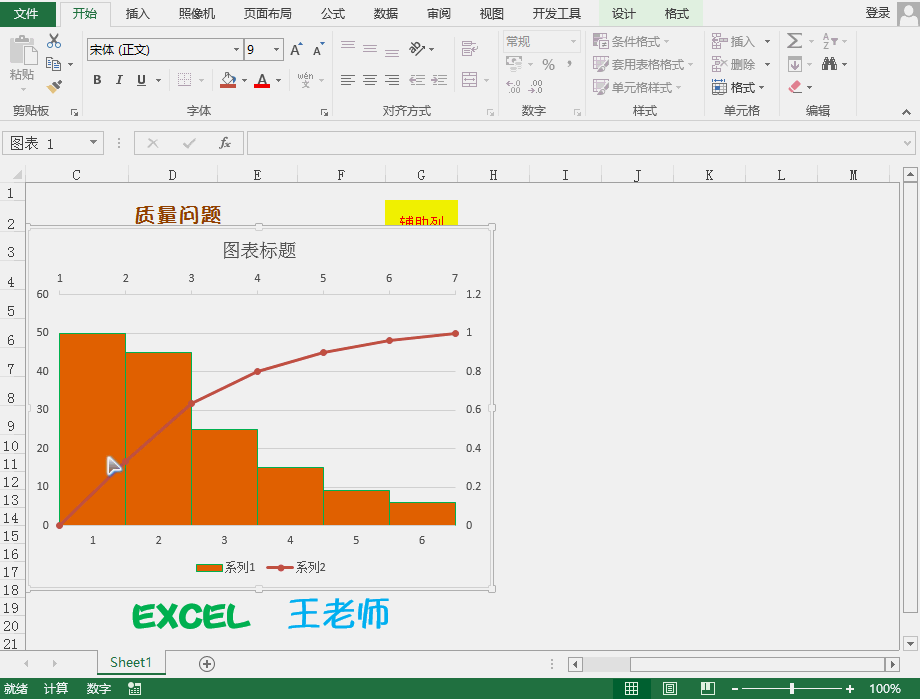Viewport: 920px width, 699px height.
Task: Click the Clear eraser icon
Action: (795, 87)
